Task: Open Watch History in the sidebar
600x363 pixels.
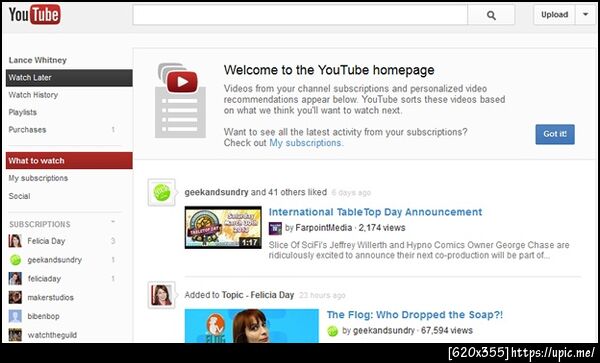Action: (33, 95)
